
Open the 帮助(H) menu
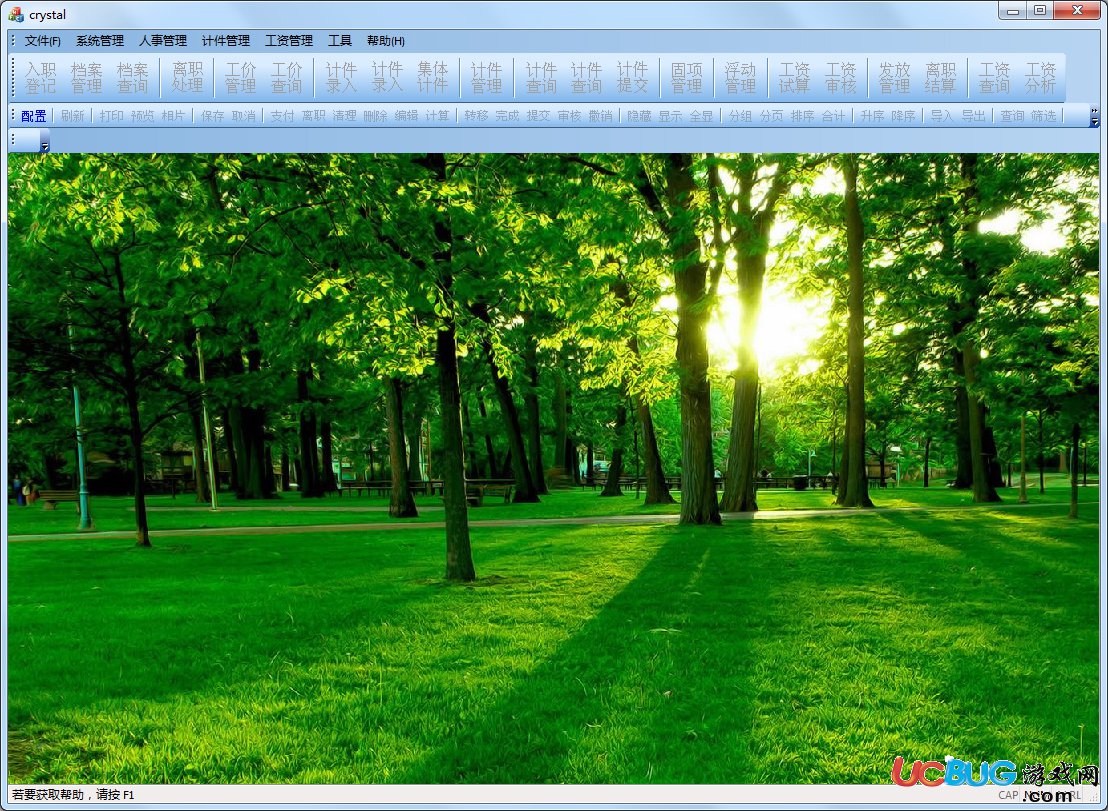pos(386,41)
